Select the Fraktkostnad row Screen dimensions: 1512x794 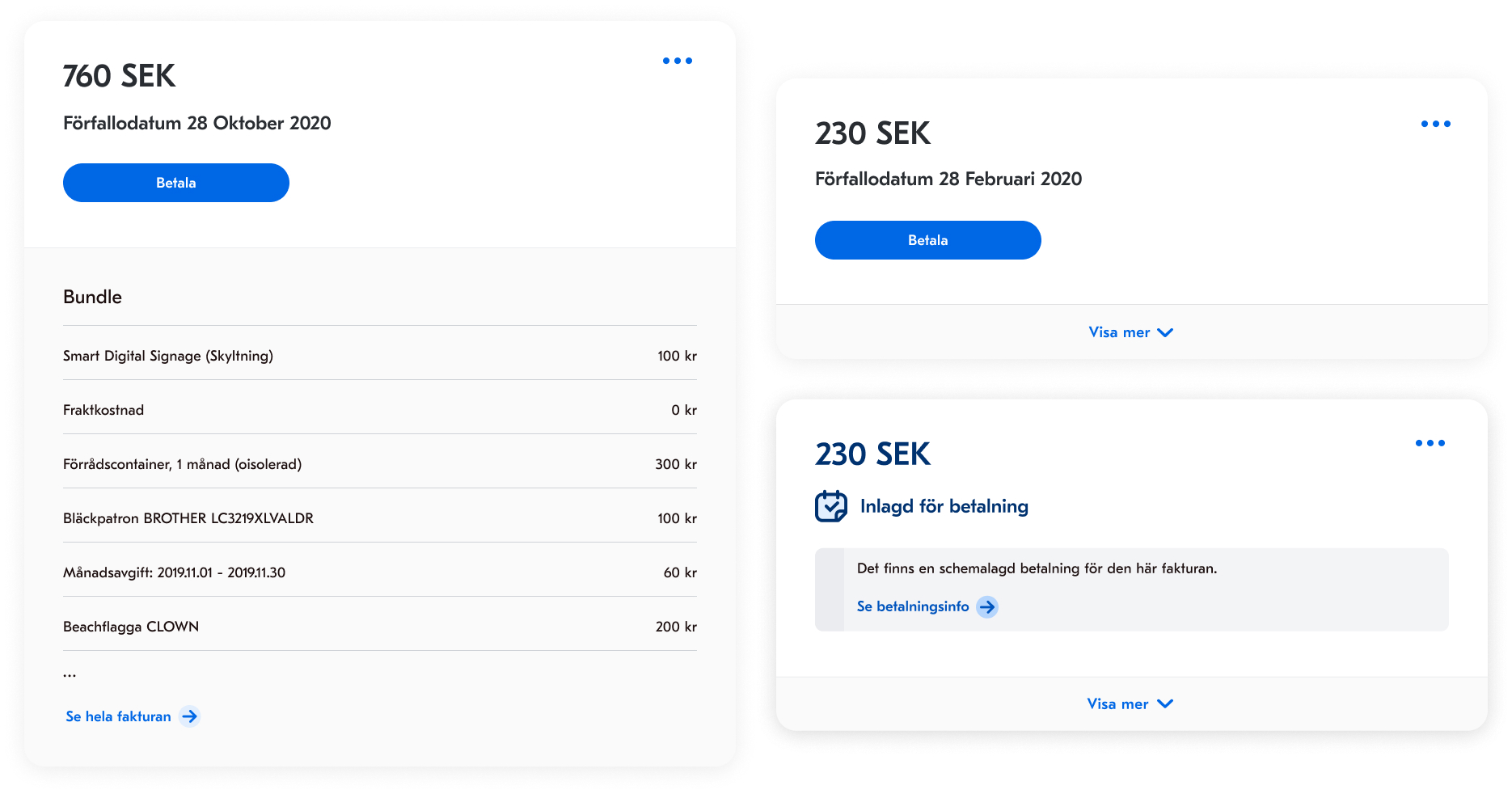tap(103, 410)
